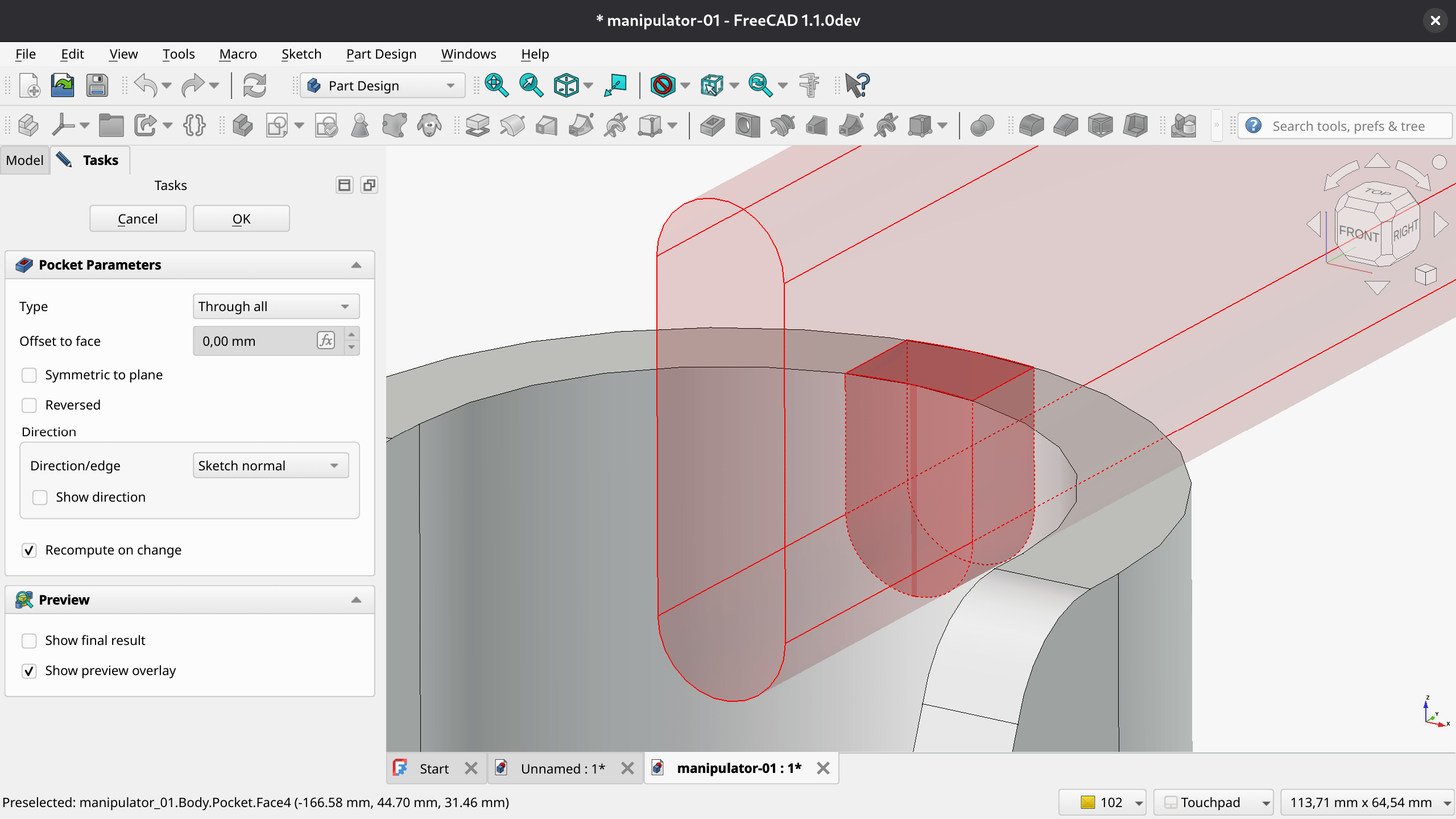Image resolution: width=1456 pixels, height=819 pixels.
Task: Switch to the Model tab
Action: (24, 160)
